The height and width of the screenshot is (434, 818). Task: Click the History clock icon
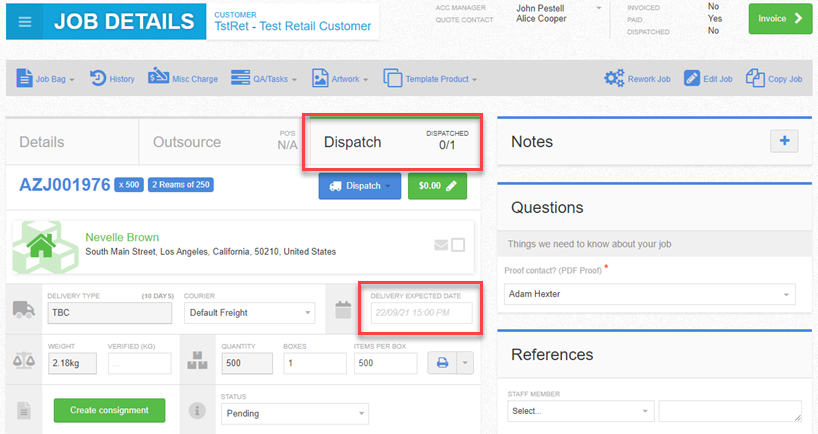tap(98, 78)
